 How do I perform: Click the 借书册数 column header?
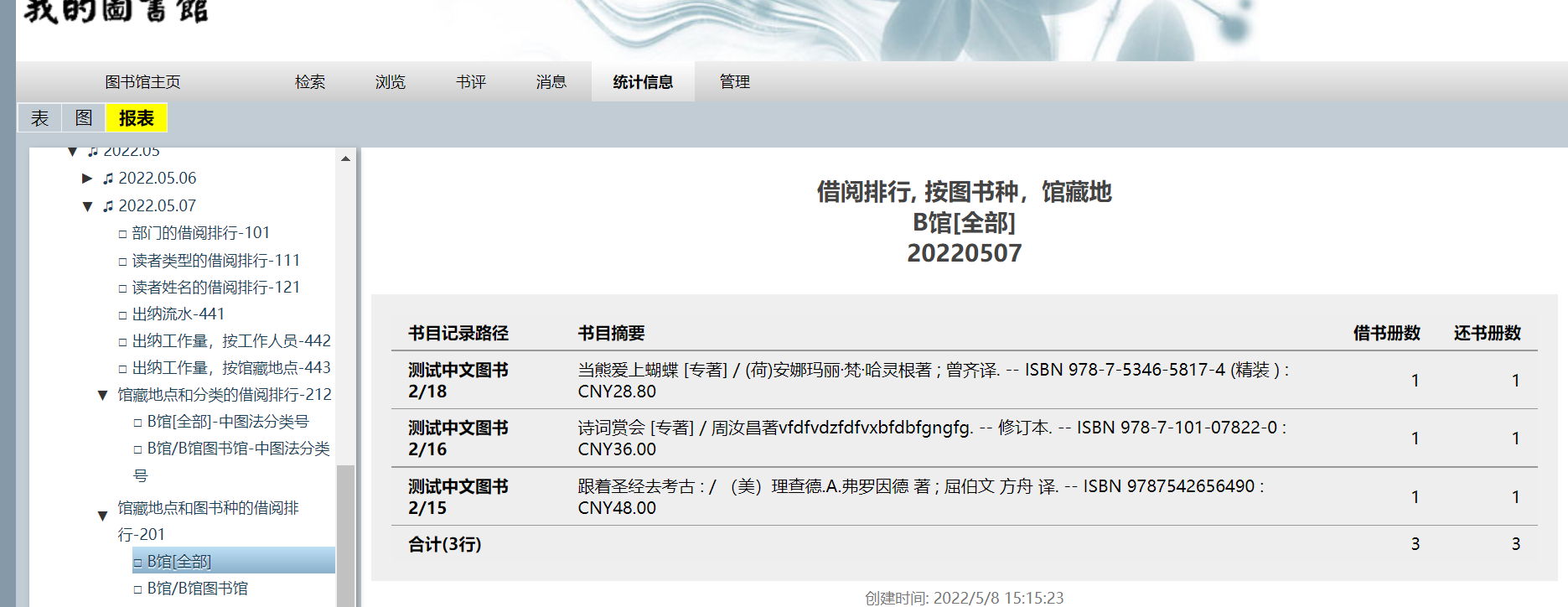click(1387, 334)
